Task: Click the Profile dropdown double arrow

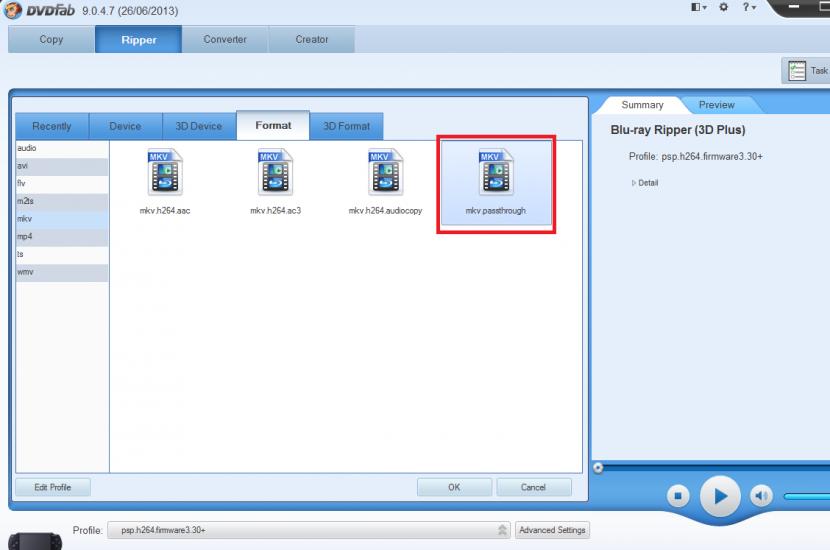Action: click(x=502, y=530)
